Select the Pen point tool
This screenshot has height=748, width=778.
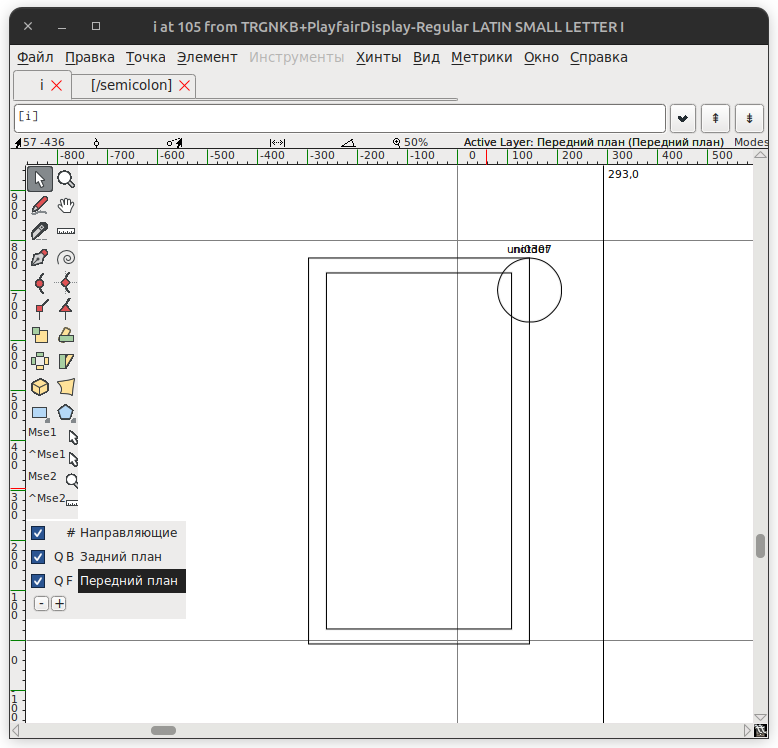[x=40, y=257]
